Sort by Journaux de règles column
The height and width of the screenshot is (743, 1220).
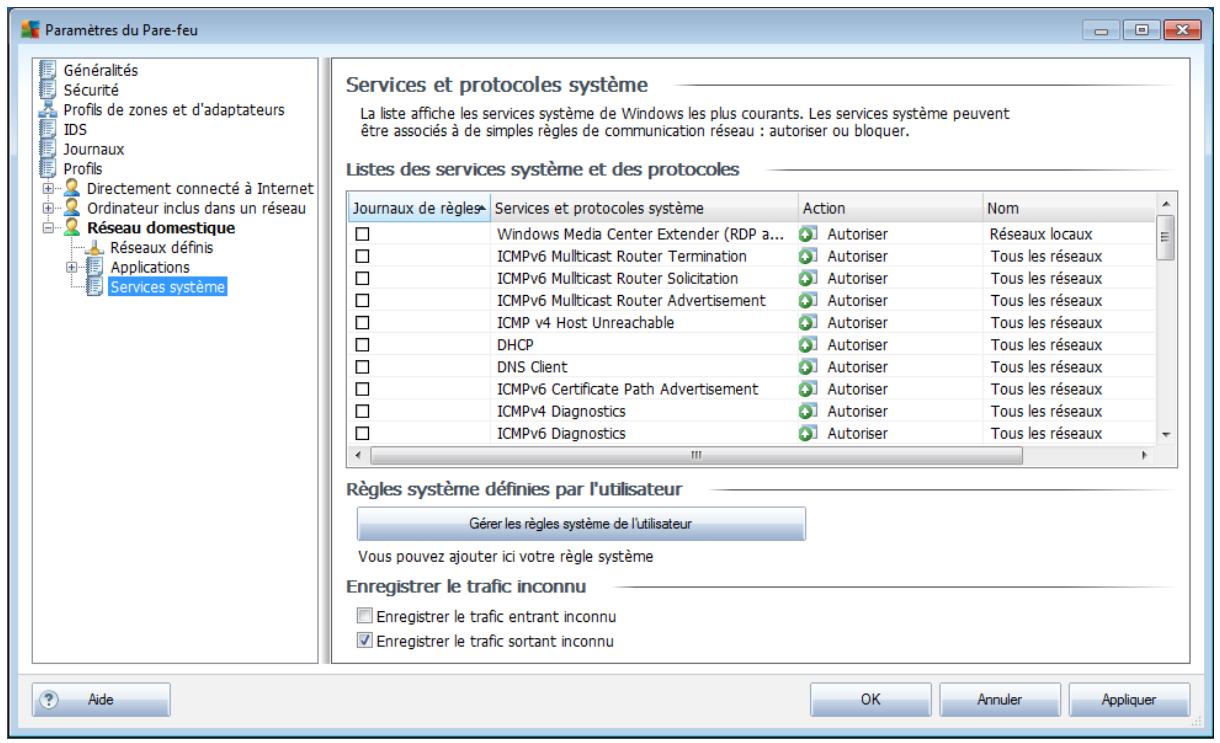[419, 209]
